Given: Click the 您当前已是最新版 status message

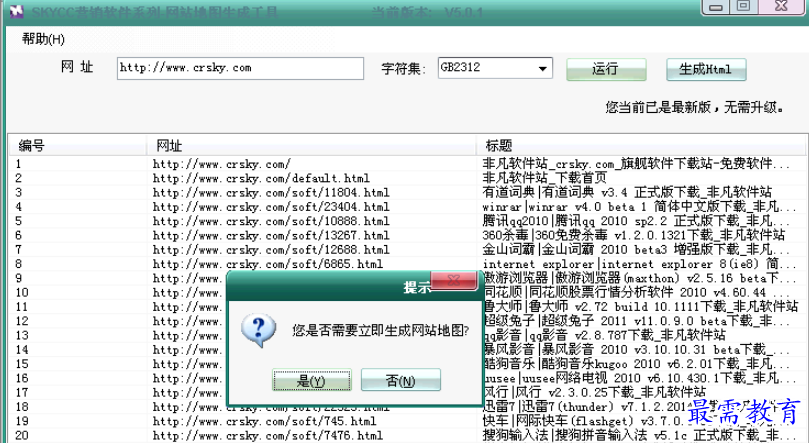Looking at the screenshot, I should 694,107.
